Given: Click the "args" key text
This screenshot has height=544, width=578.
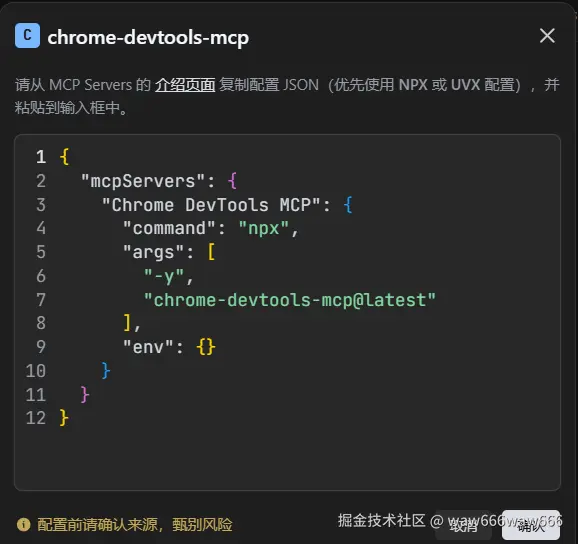Looking at the screenshot, I should click(x=153, y=252).
